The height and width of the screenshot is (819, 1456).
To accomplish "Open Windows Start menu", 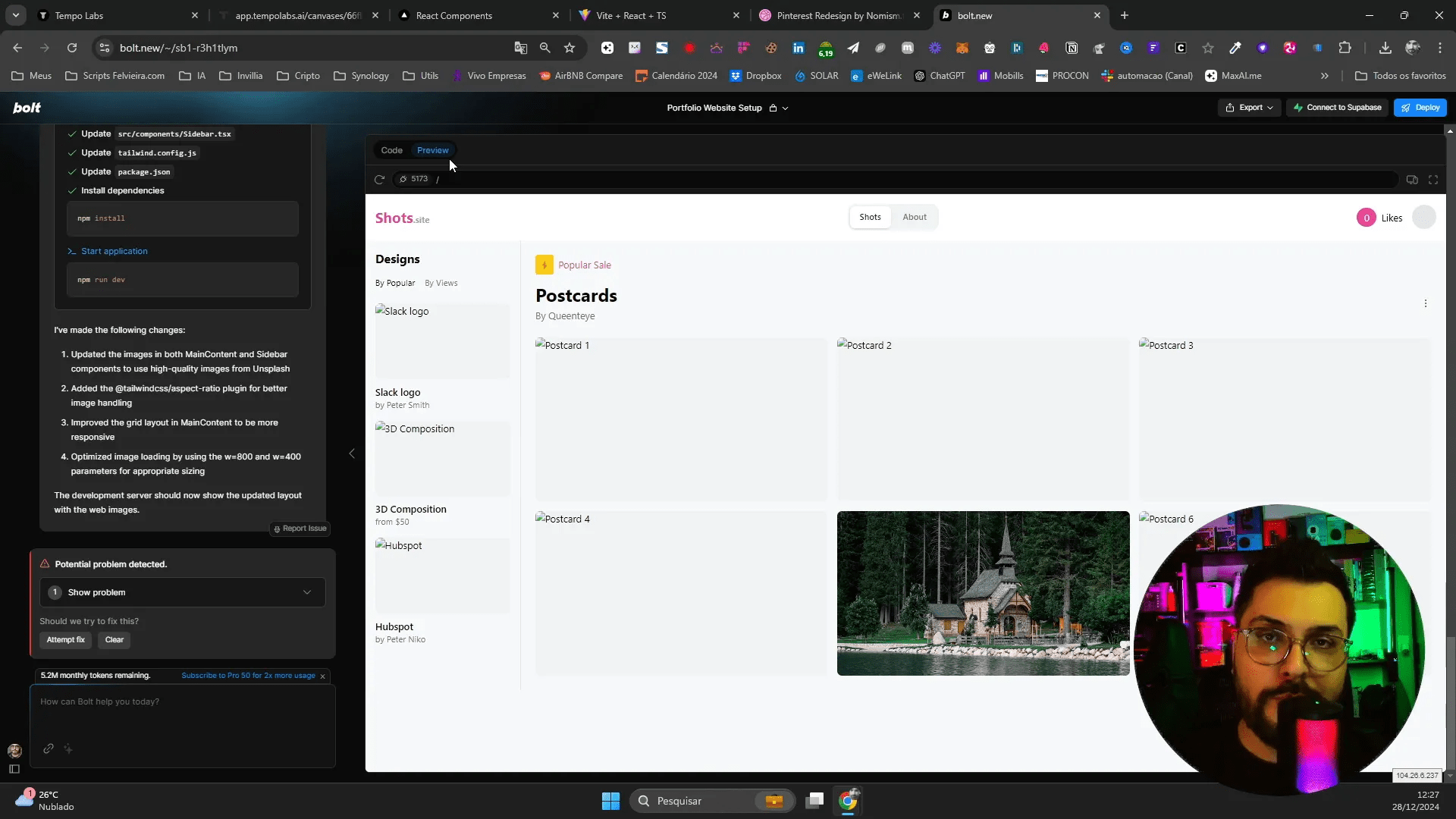I will 610,801.
